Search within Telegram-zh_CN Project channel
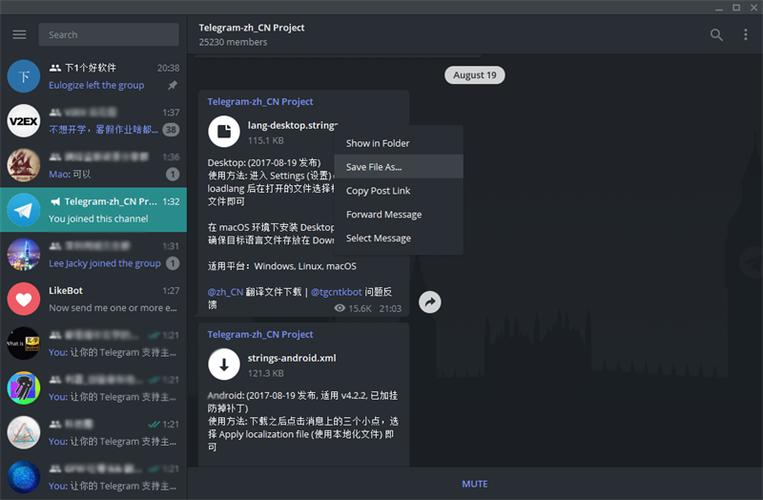The height and width of the screenshot is (500, 763). [716, 35]
